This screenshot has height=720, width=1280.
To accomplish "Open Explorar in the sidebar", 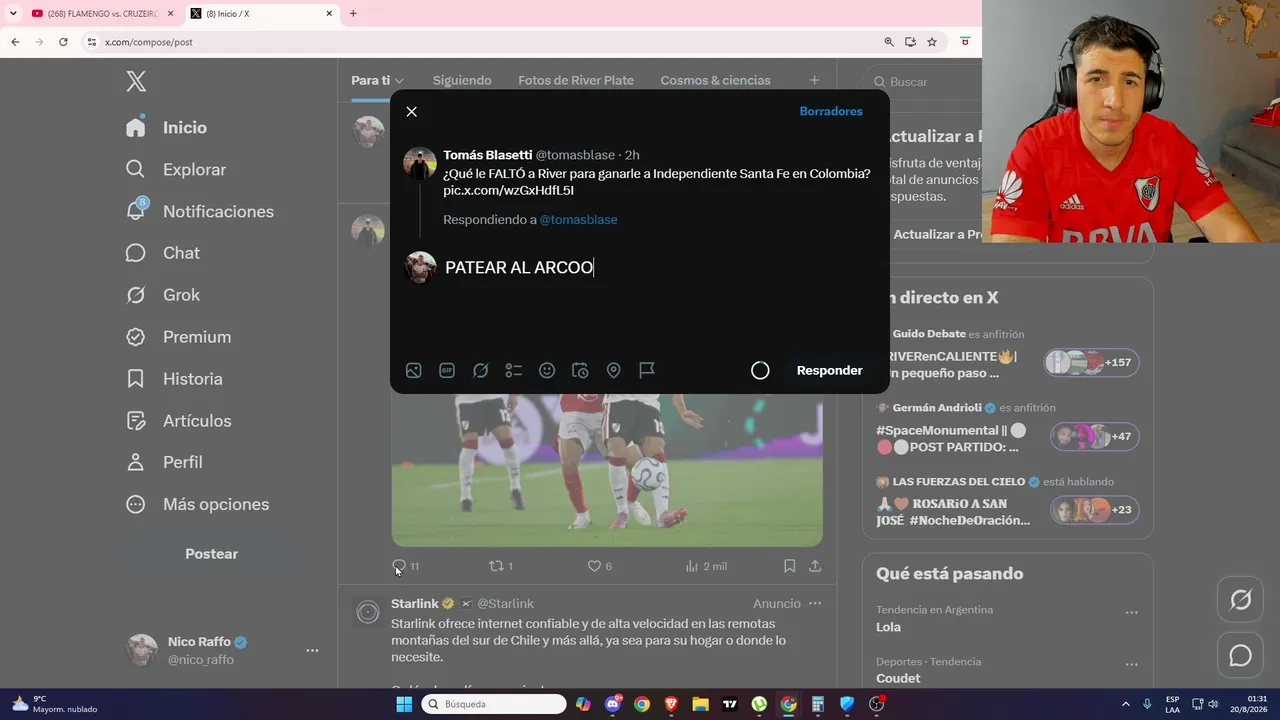I will click(x=176, y=170).
